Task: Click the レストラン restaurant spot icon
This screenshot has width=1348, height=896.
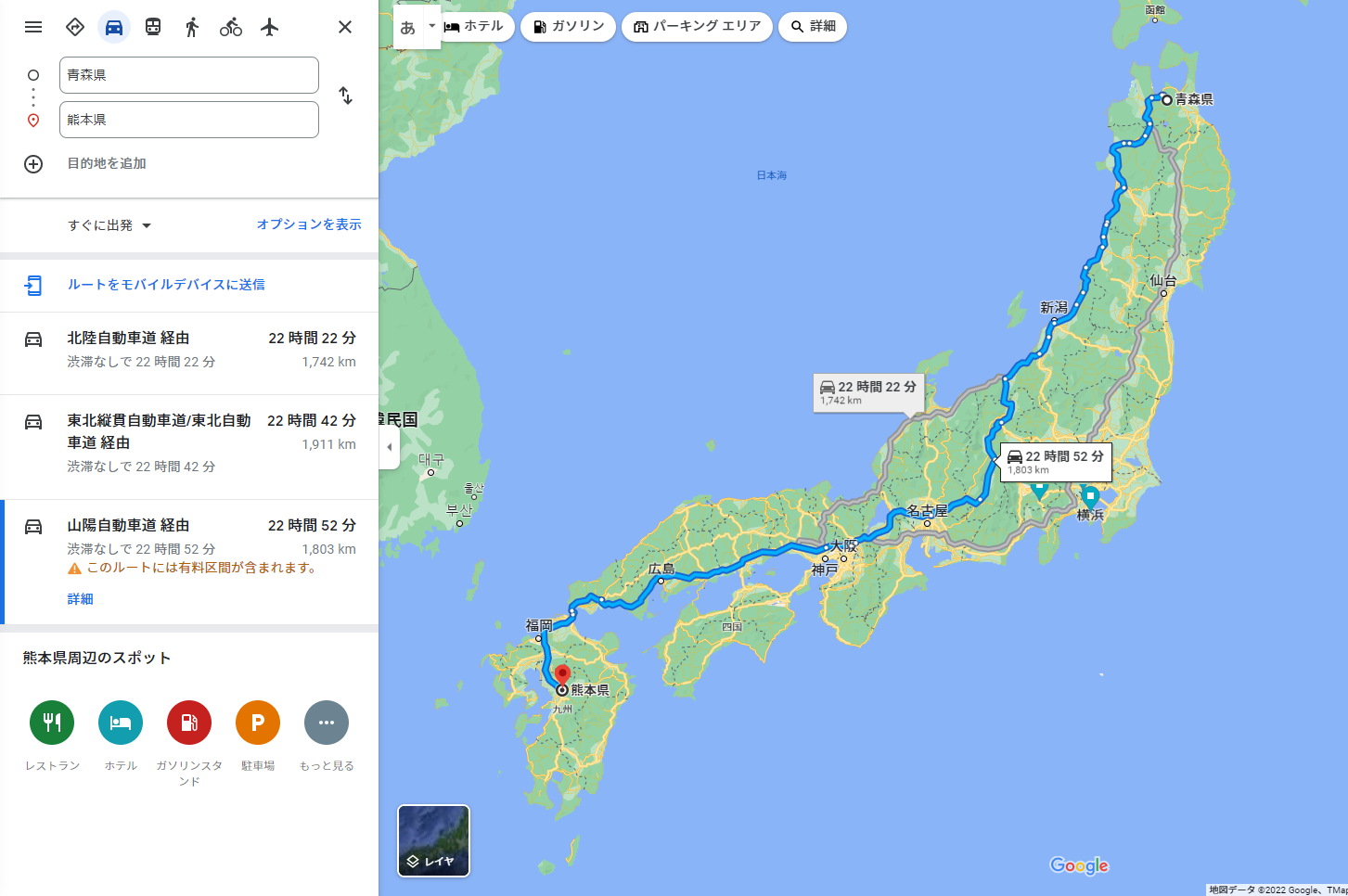Action: (x=52, y=723)
